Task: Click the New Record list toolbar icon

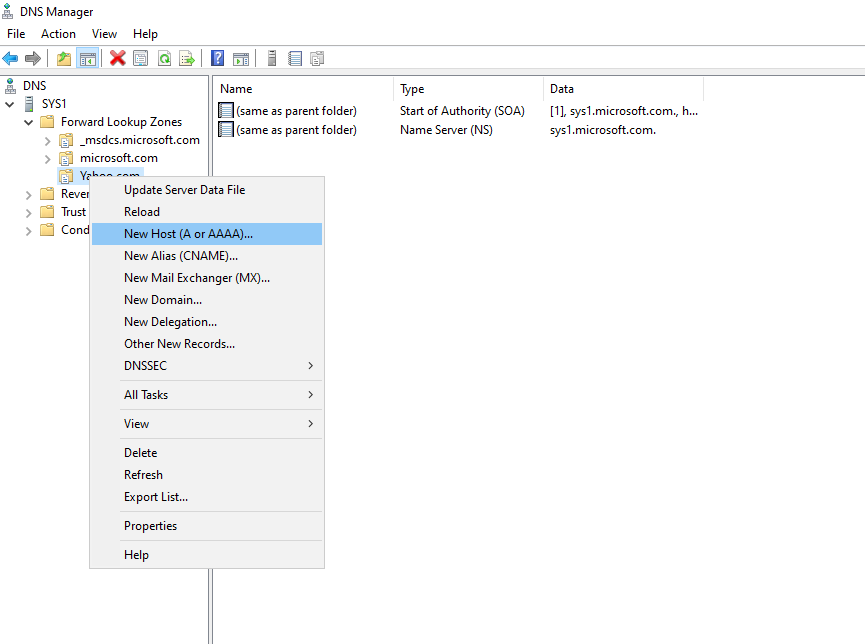Action: pyautogui.click(x=295, y=58)
